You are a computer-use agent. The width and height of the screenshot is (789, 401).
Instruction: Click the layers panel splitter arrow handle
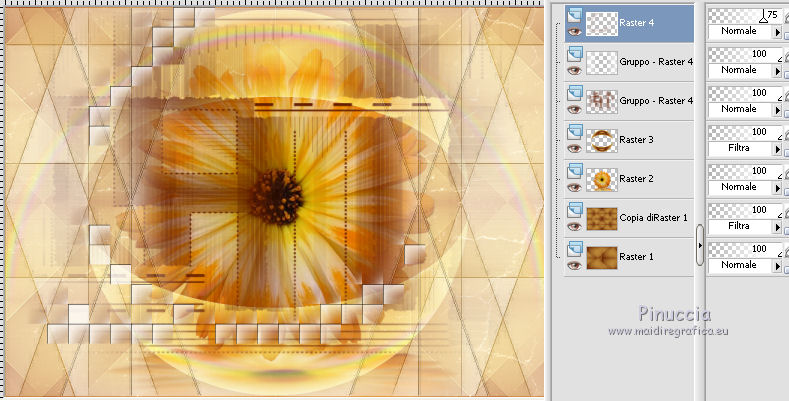point(699,245)
